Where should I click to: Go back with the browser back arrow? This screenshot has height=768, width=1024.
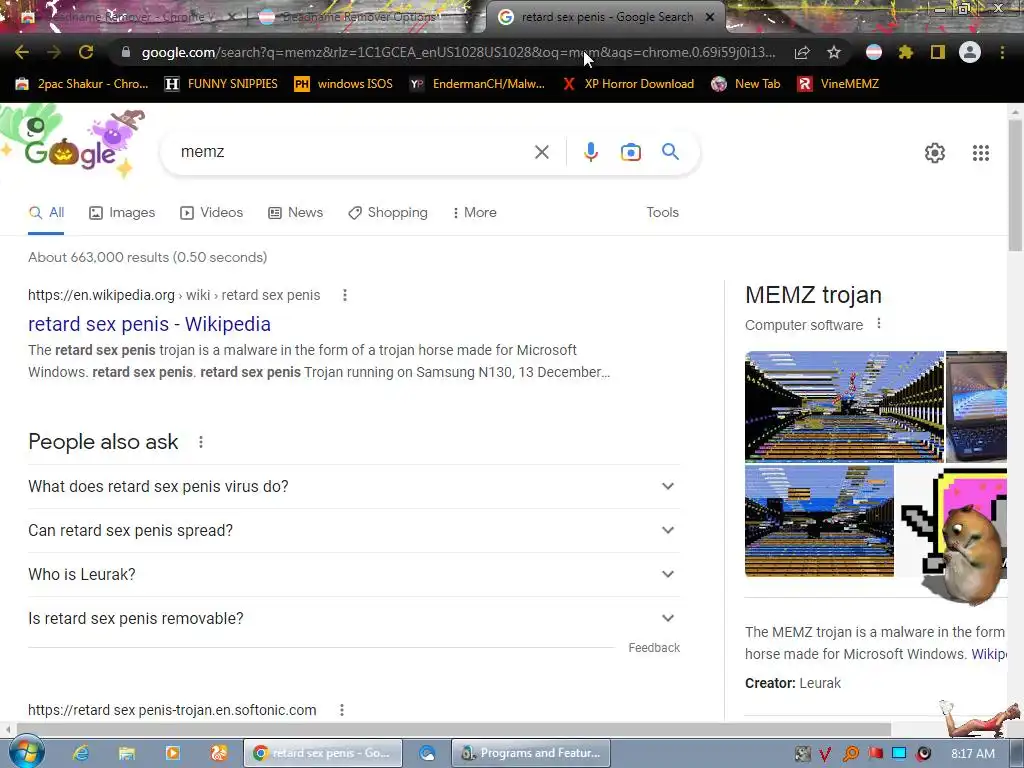22,52
